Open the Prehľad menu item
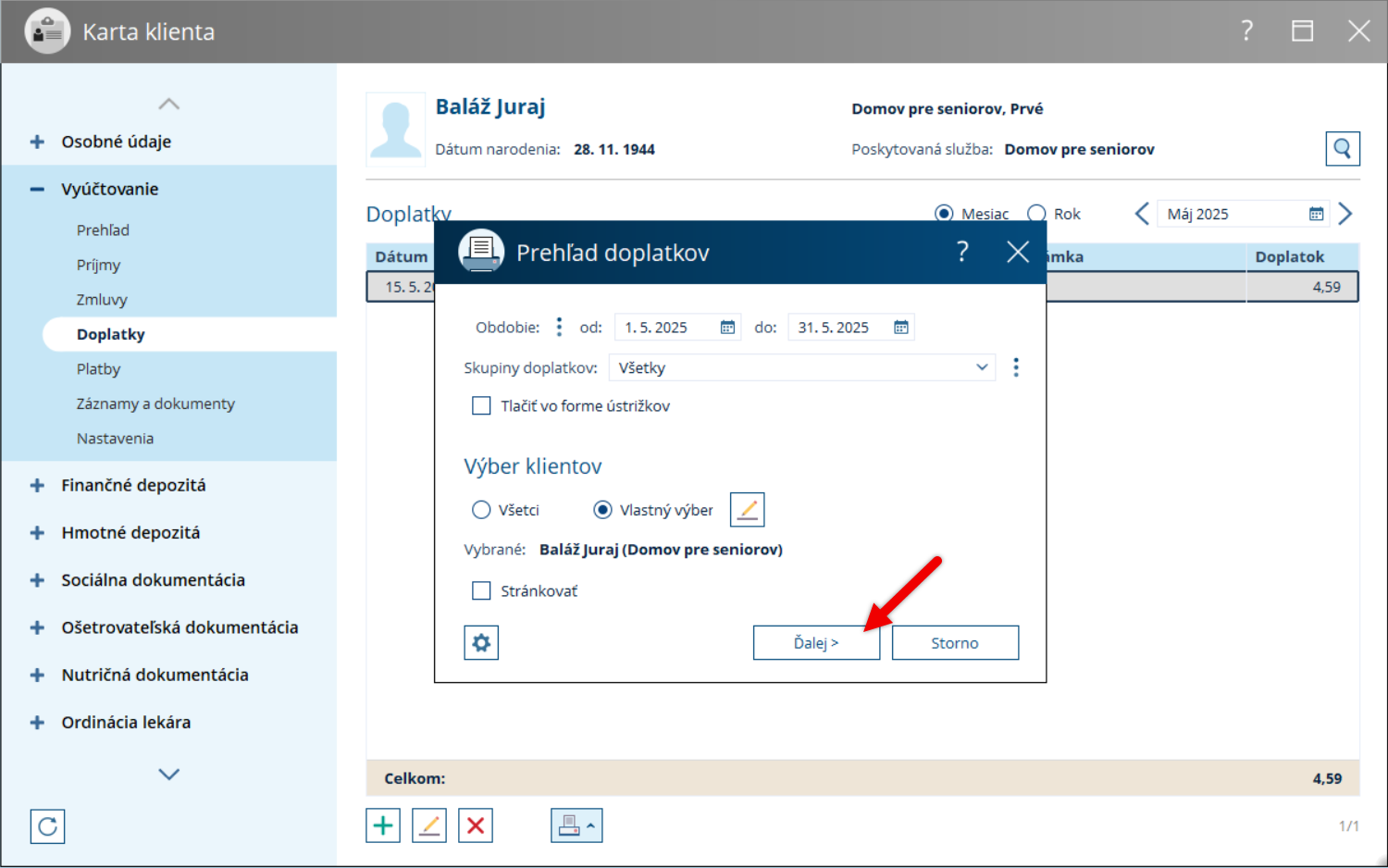This screenshot has height=868, width=1388. click(x=103, y=229)
